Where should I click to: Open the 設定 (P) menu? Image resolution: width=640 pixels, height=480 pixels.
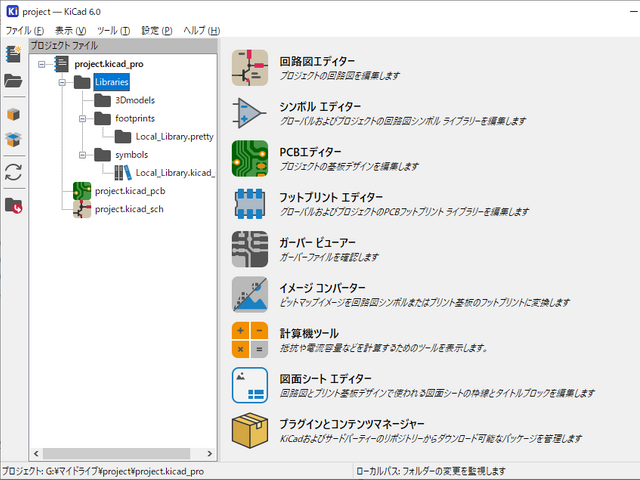157,31
